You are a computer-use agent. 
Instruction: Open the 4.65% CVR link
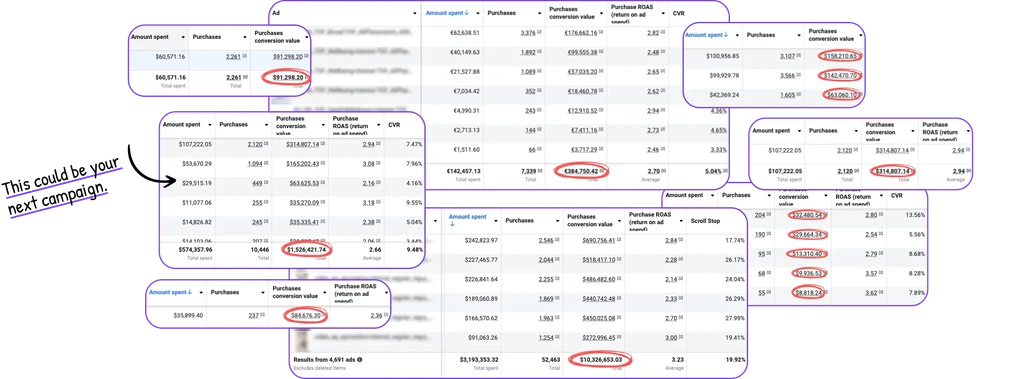pyautogui.click(x=718, y=131)
